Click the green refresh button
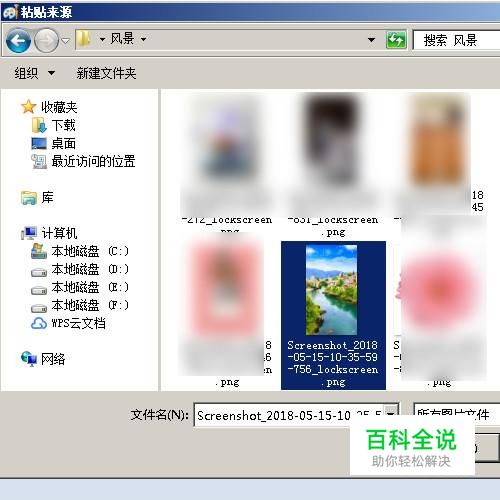The image size is (500, 500). click(396, 40)
